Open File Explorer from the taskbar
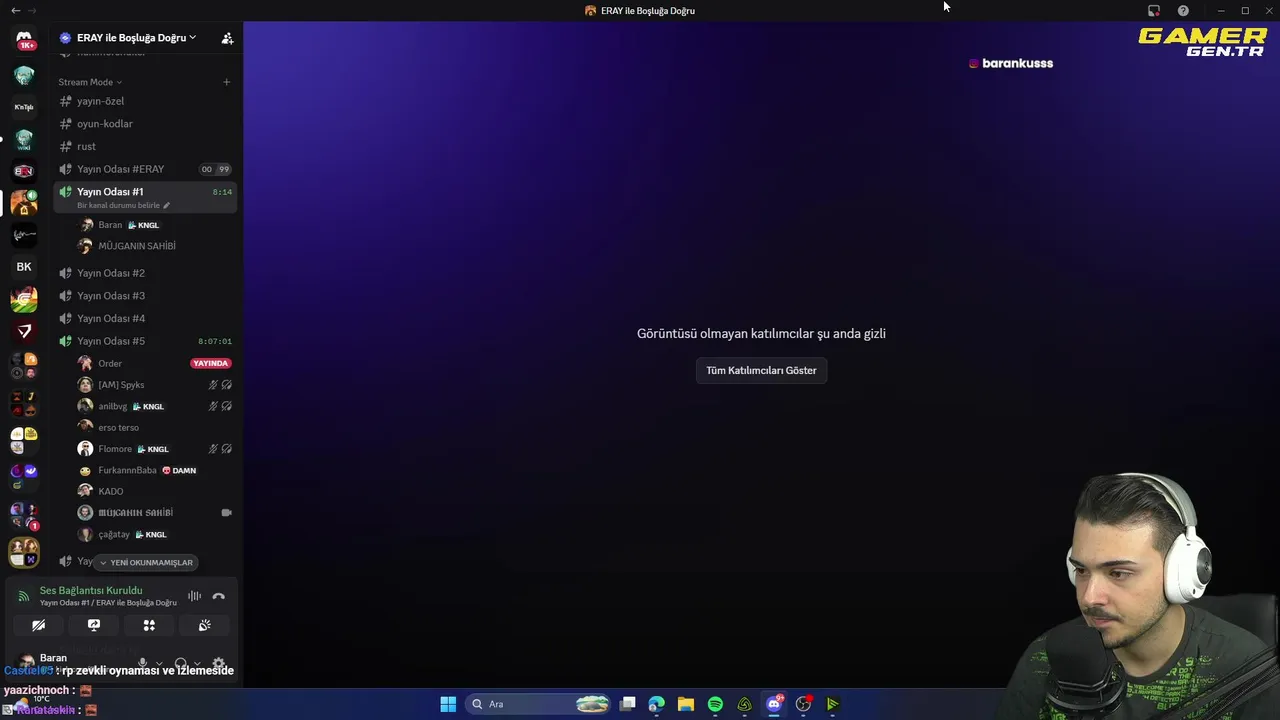Image resolution: width=1280 pixels, height=720 pixels. (686, 704)
